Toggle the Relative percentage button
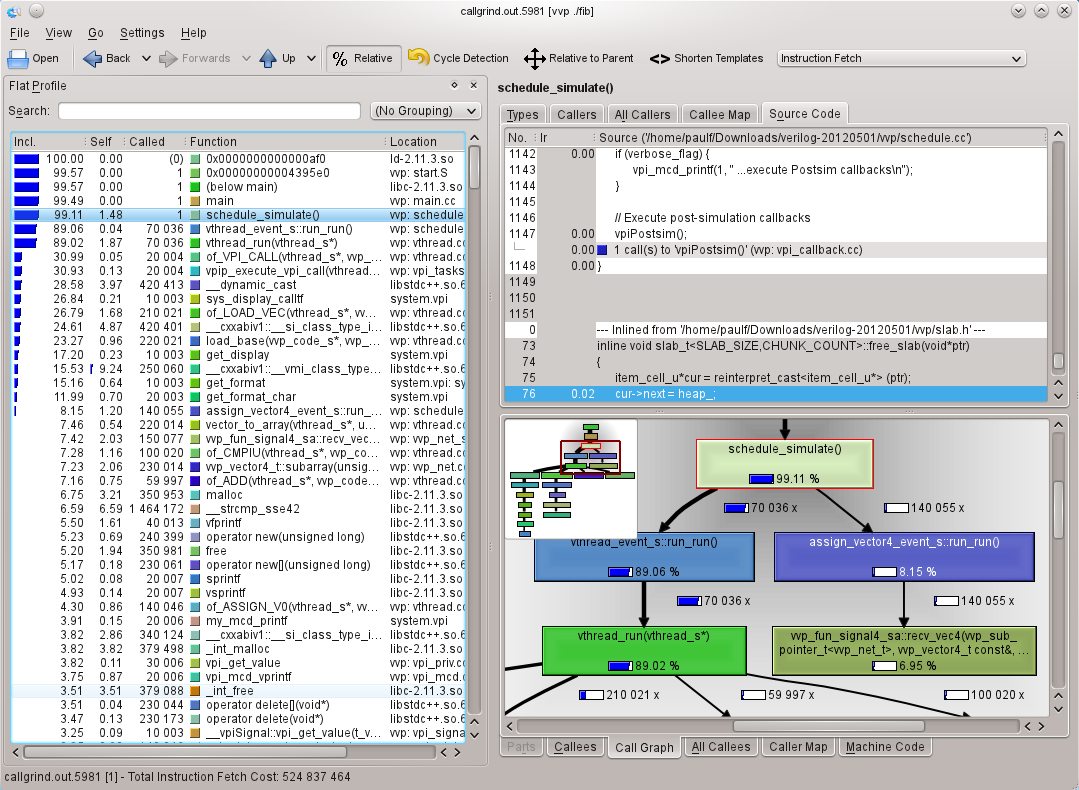Image resolution: width=1079 pixels, height=790 pixels. click(364, 58)
